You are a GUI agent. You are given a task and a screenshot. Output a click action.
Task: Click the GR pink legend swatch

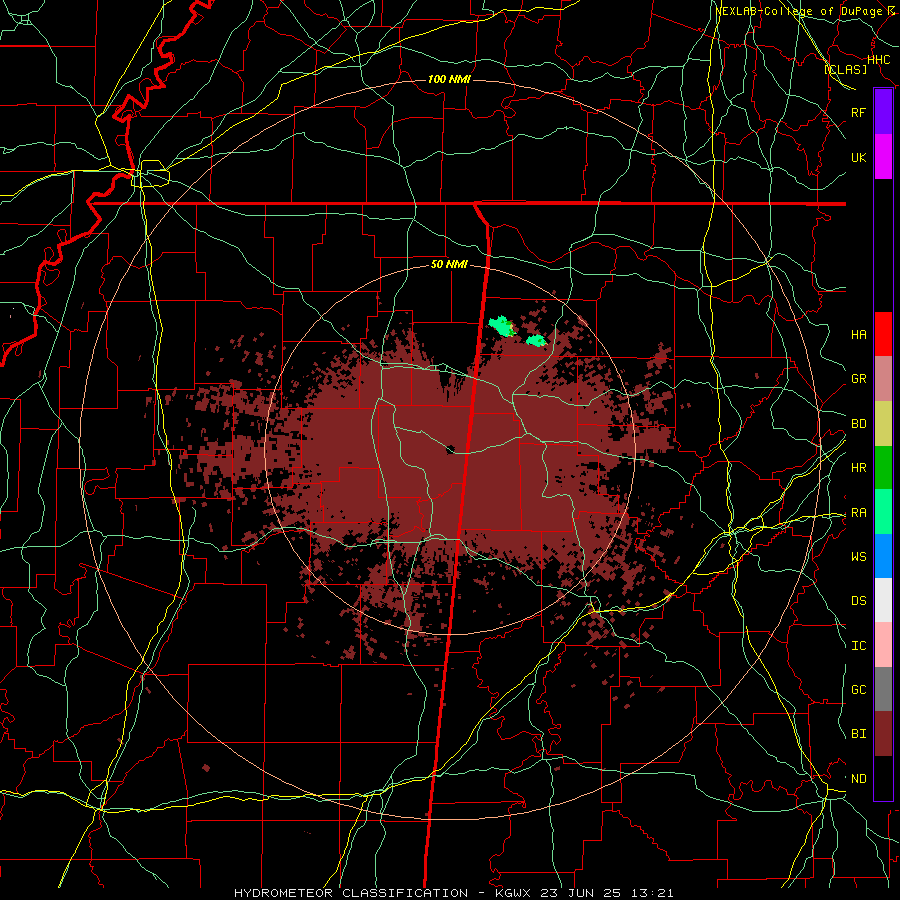(883, 378)
